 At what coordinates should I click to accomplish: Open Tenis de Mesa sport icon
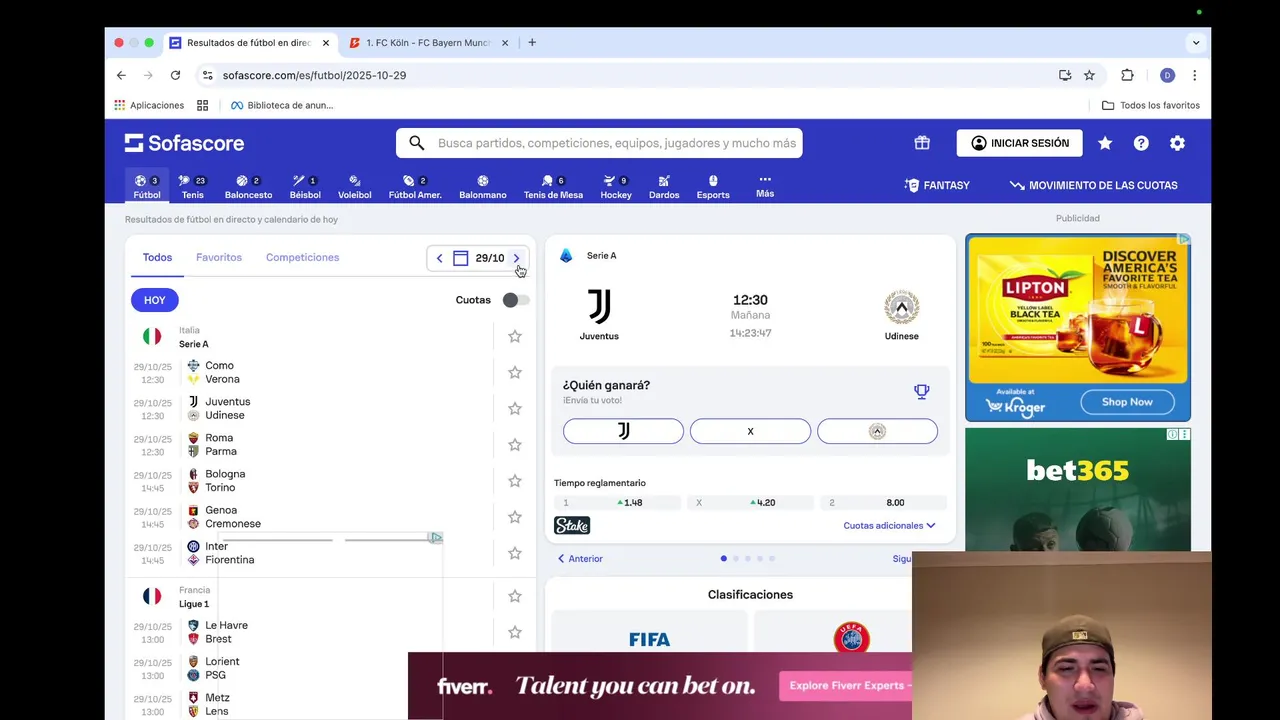553,186
